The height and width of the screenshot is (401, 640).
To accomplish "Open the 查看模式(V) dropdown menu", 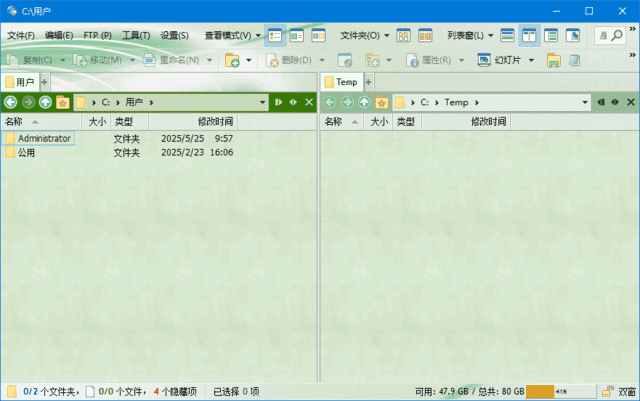I will click(x=233, y=36).
